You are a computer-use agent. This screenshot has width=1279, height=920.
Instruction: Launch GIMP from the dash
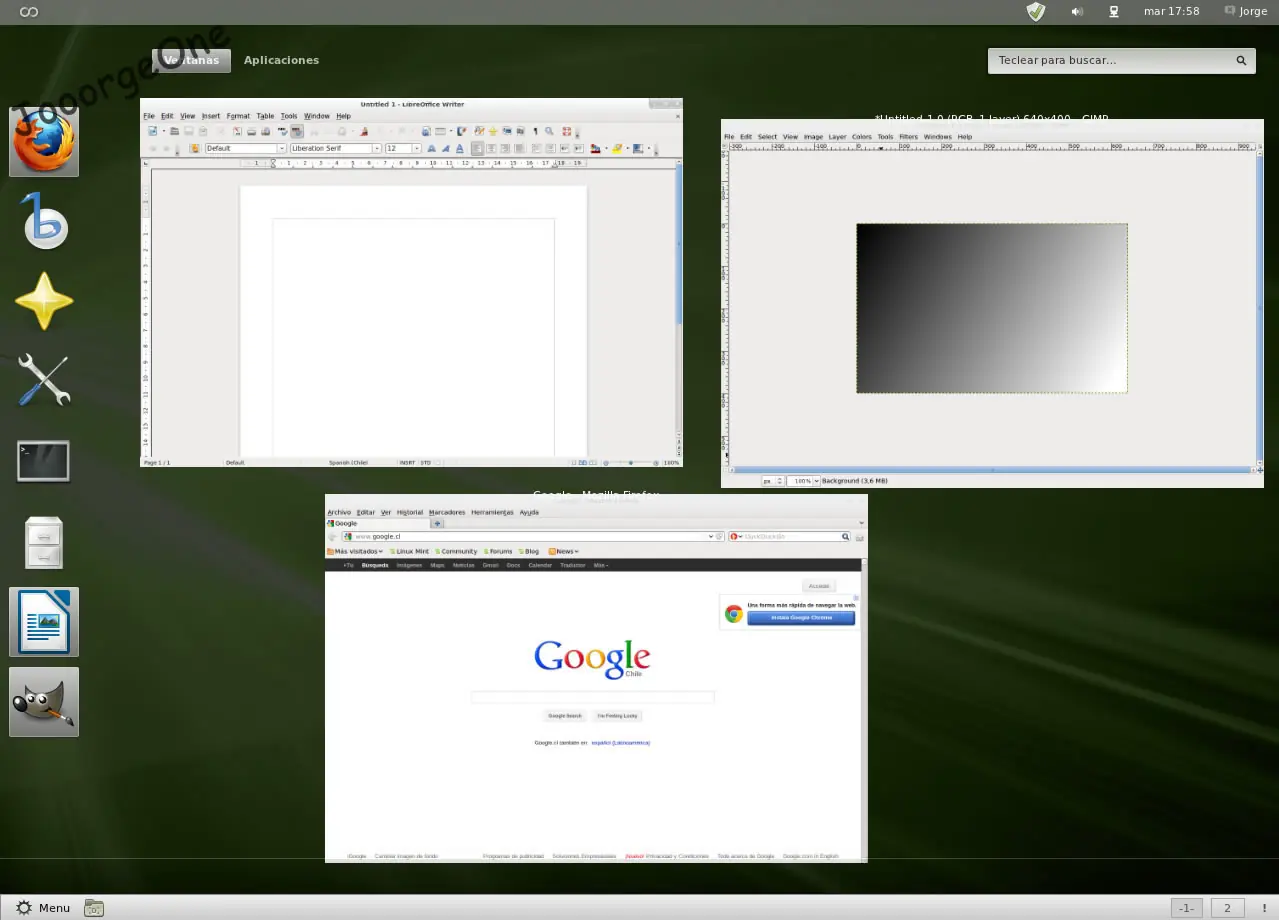tap(44, 702)
